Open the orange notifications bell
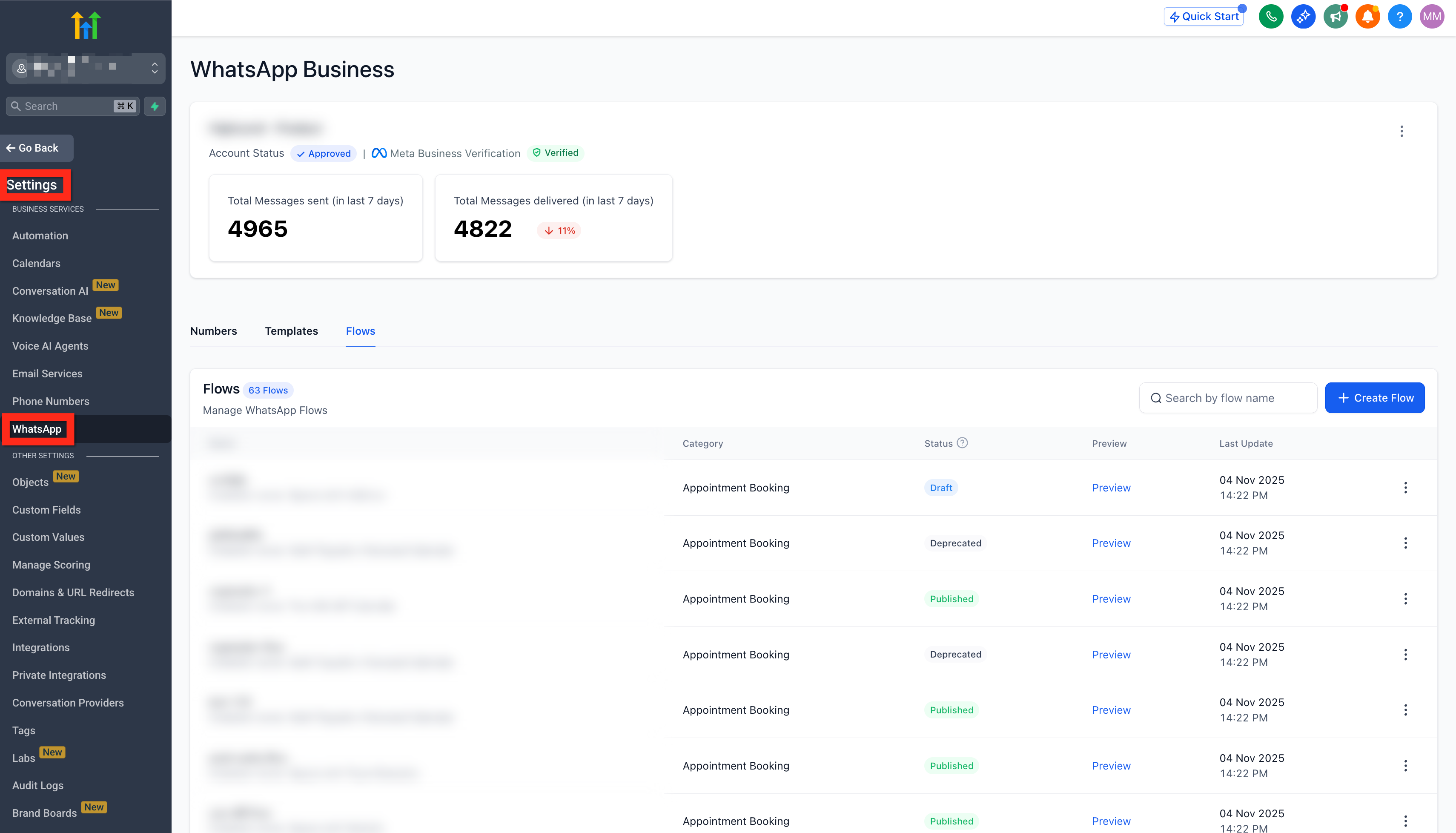Screen dimensions: 1456x833 (1367, 17)
